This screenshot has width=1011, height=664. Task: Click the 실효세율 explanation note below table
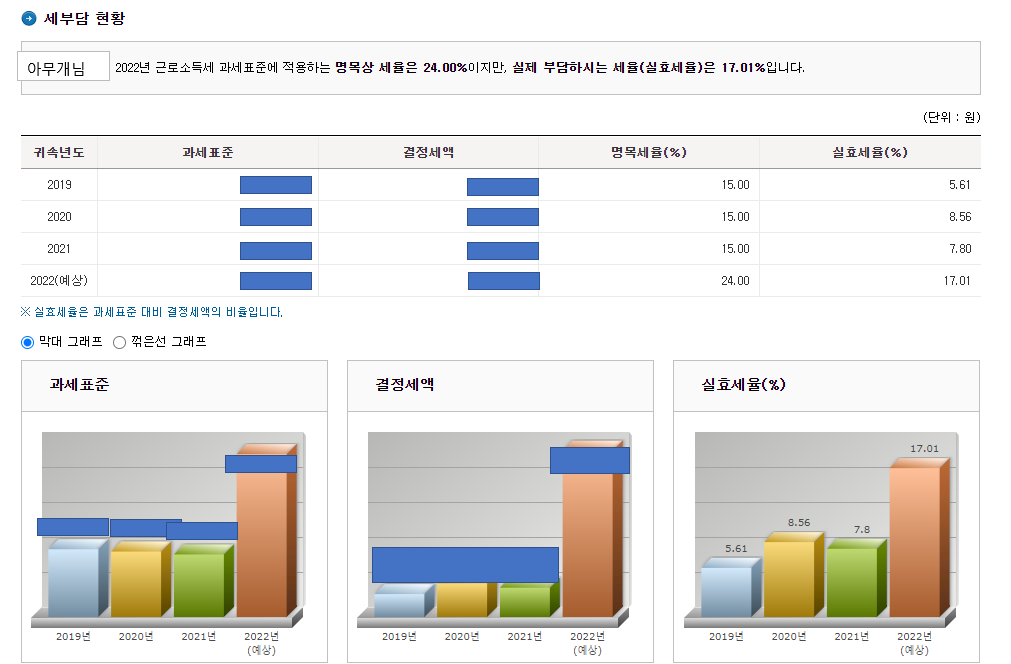coord(152,312)
